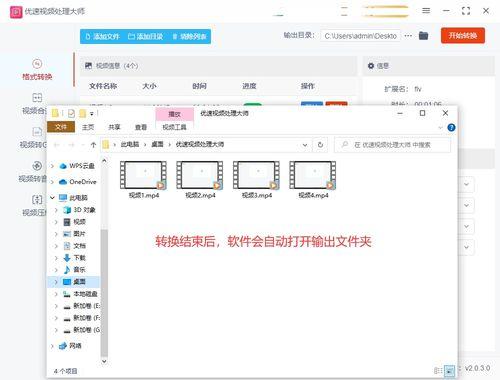Collapse the 此电脑 tree node arrow

coord(52,198)
